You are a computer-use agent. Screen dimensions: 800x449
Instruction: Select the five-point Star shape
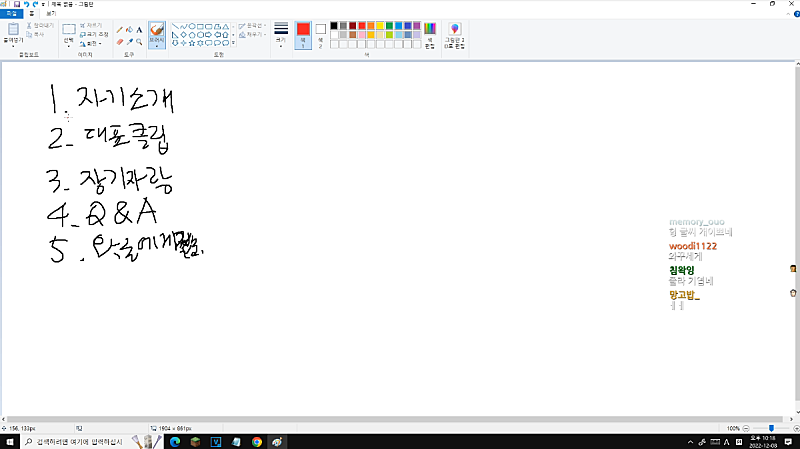click(192, 43)
